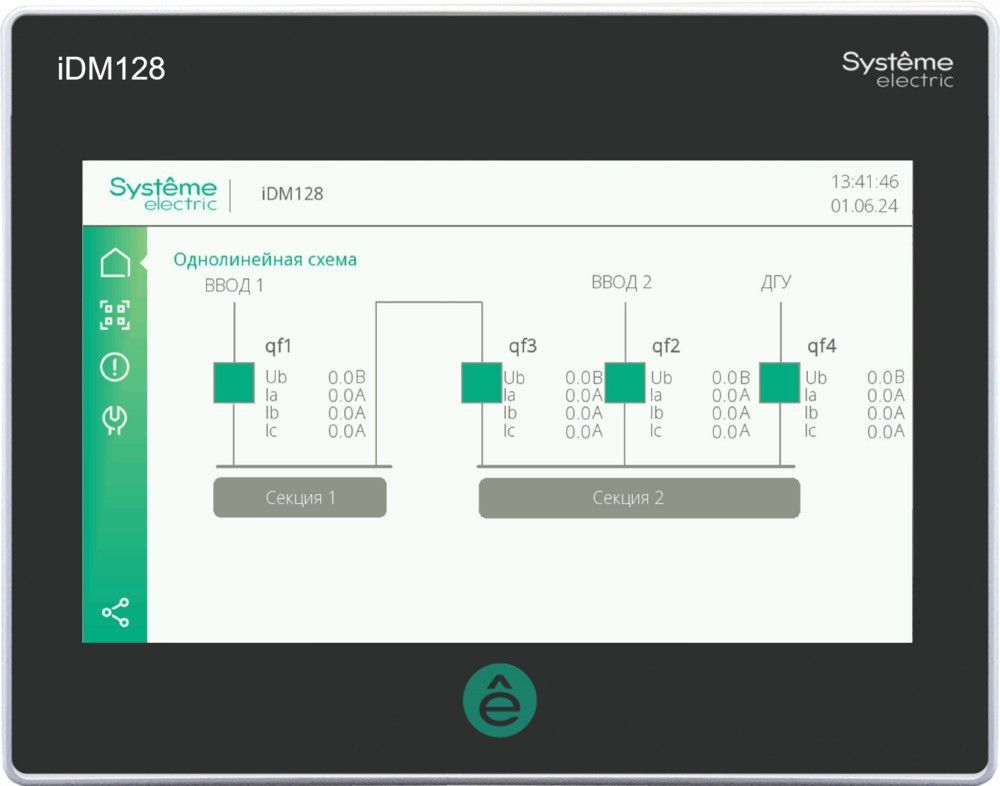Image resolution: width=1000 pixels, height=786 pixels.
Task: Toggle the qf1 circuit breaker square
Action: point(234,383)
